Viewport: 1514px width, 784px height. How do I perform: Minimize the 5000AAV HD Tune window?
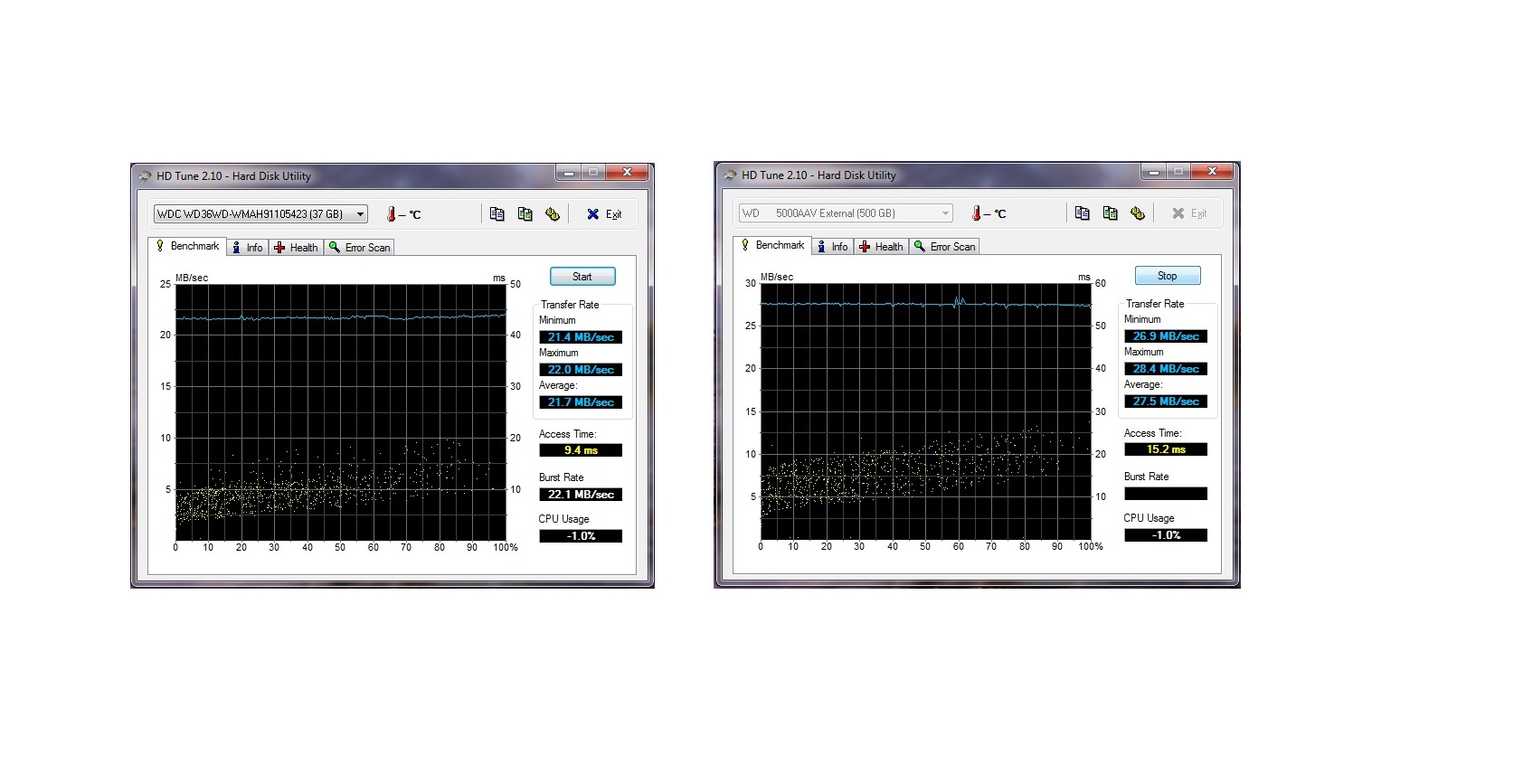click(1154, 171)
